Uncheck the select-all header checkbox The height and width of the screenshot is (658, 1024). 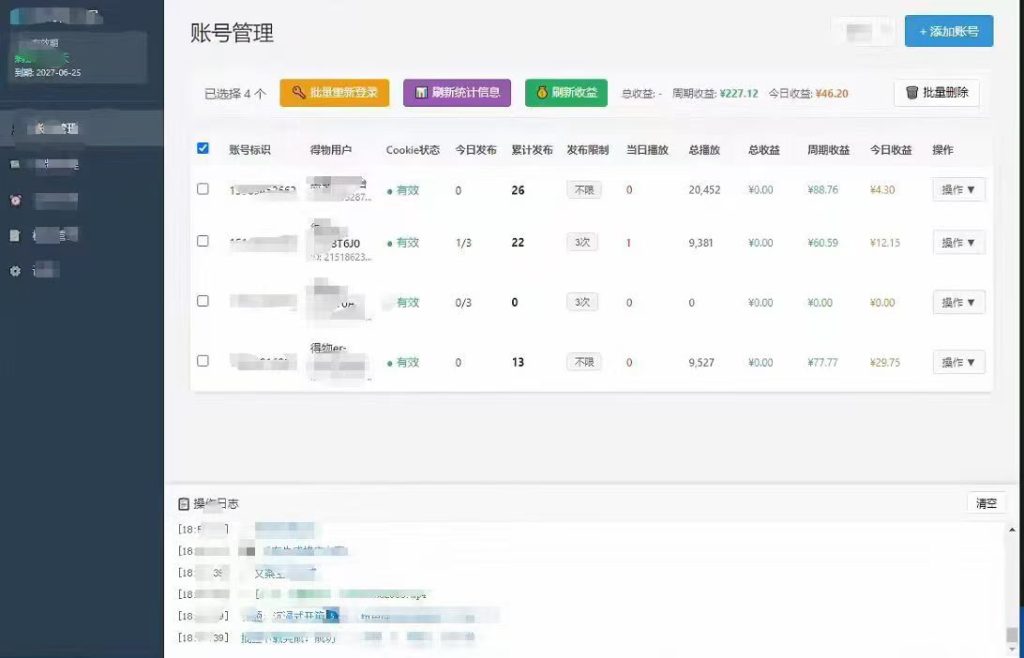[203, 148]
